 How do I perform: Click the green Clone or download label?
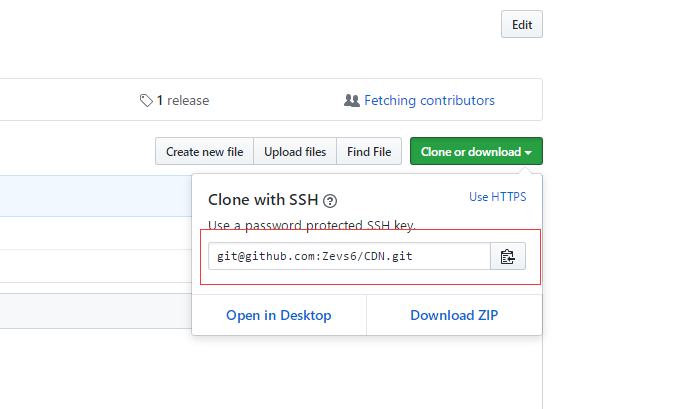[471, 152]
